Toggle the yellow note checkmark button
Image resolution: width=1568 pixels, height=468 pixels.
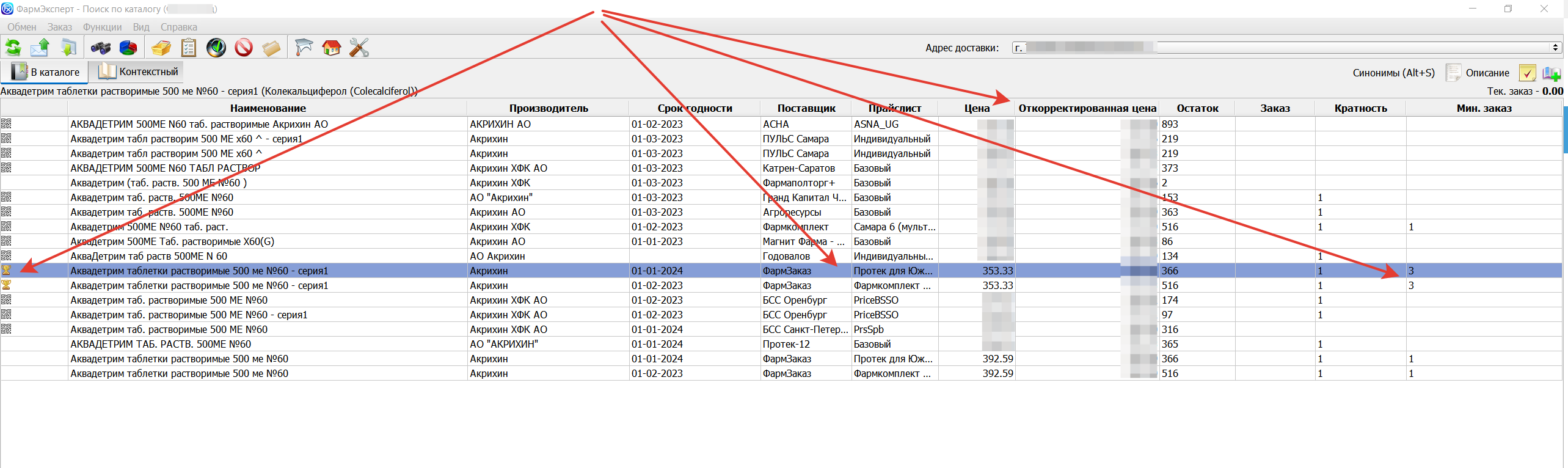pos(1527,73)
